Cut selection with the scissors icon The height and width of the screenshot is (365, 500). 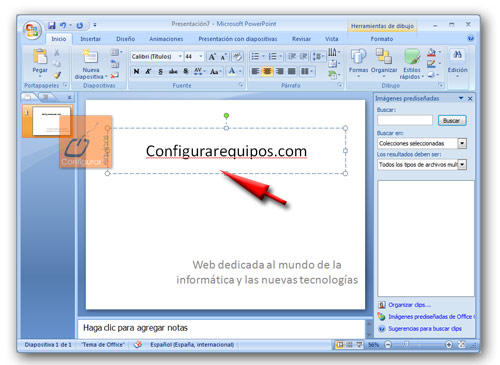[x=57, y=53]
